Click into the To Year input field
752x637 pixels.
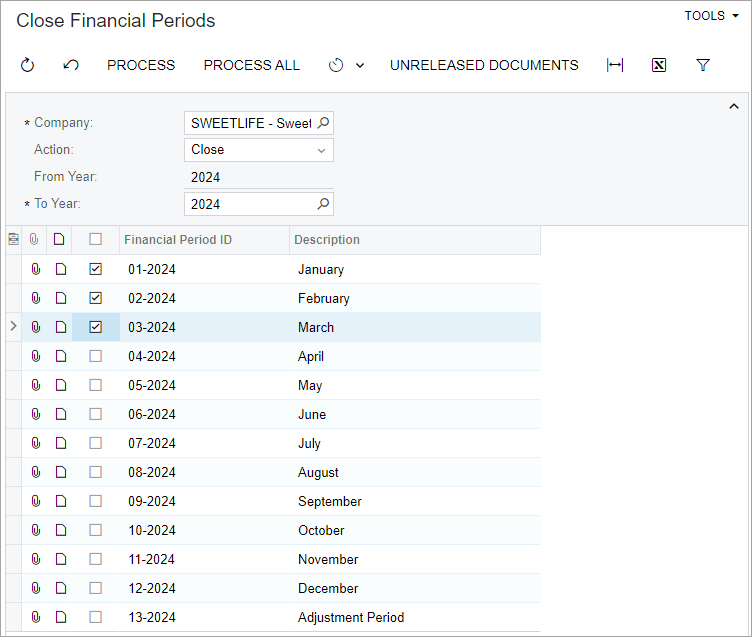coord(250,204)
